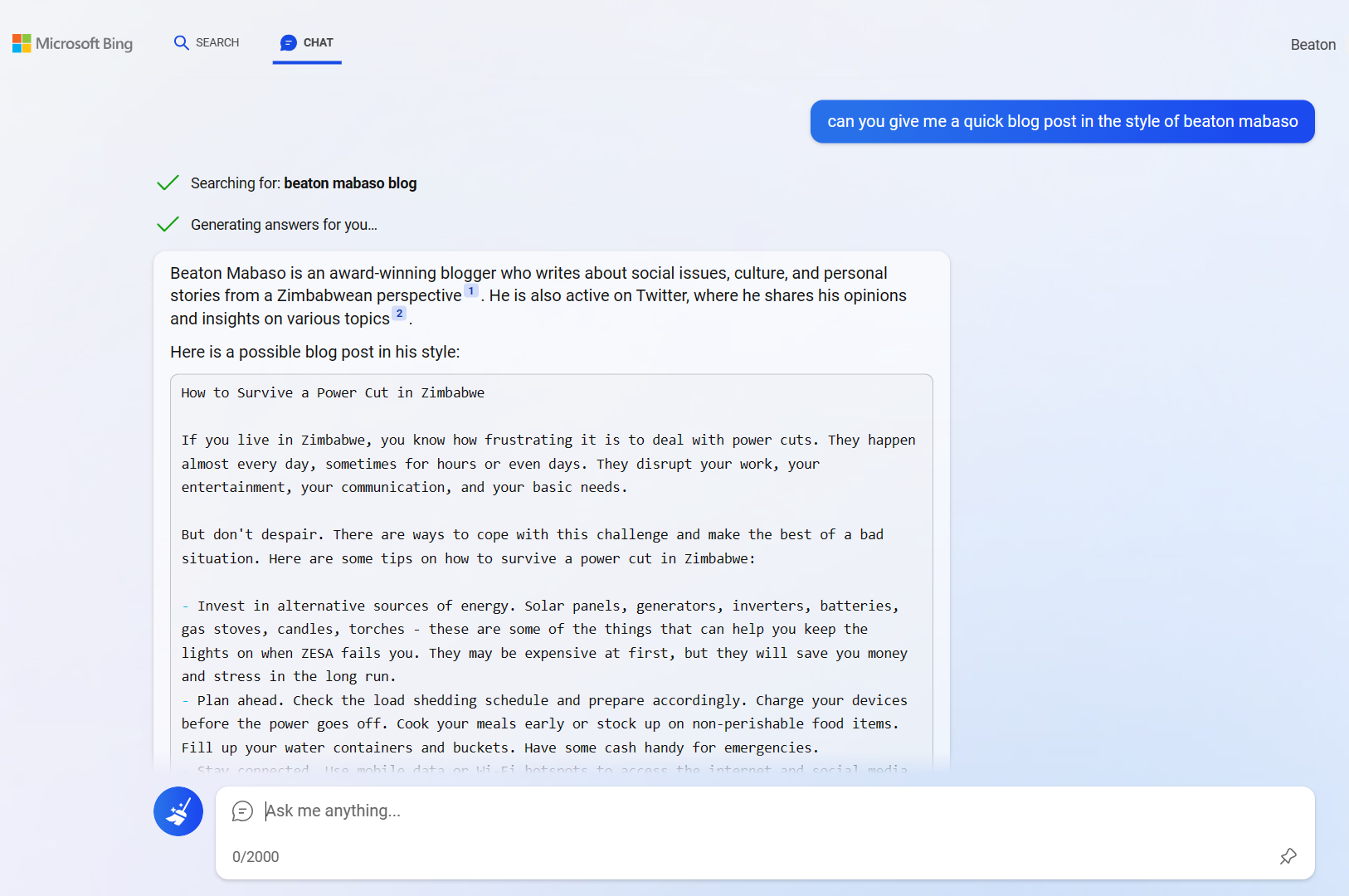The image size is (1349, 896).
Task: Click the 0/2000 character counter
Action: click(x=256, y=857)
